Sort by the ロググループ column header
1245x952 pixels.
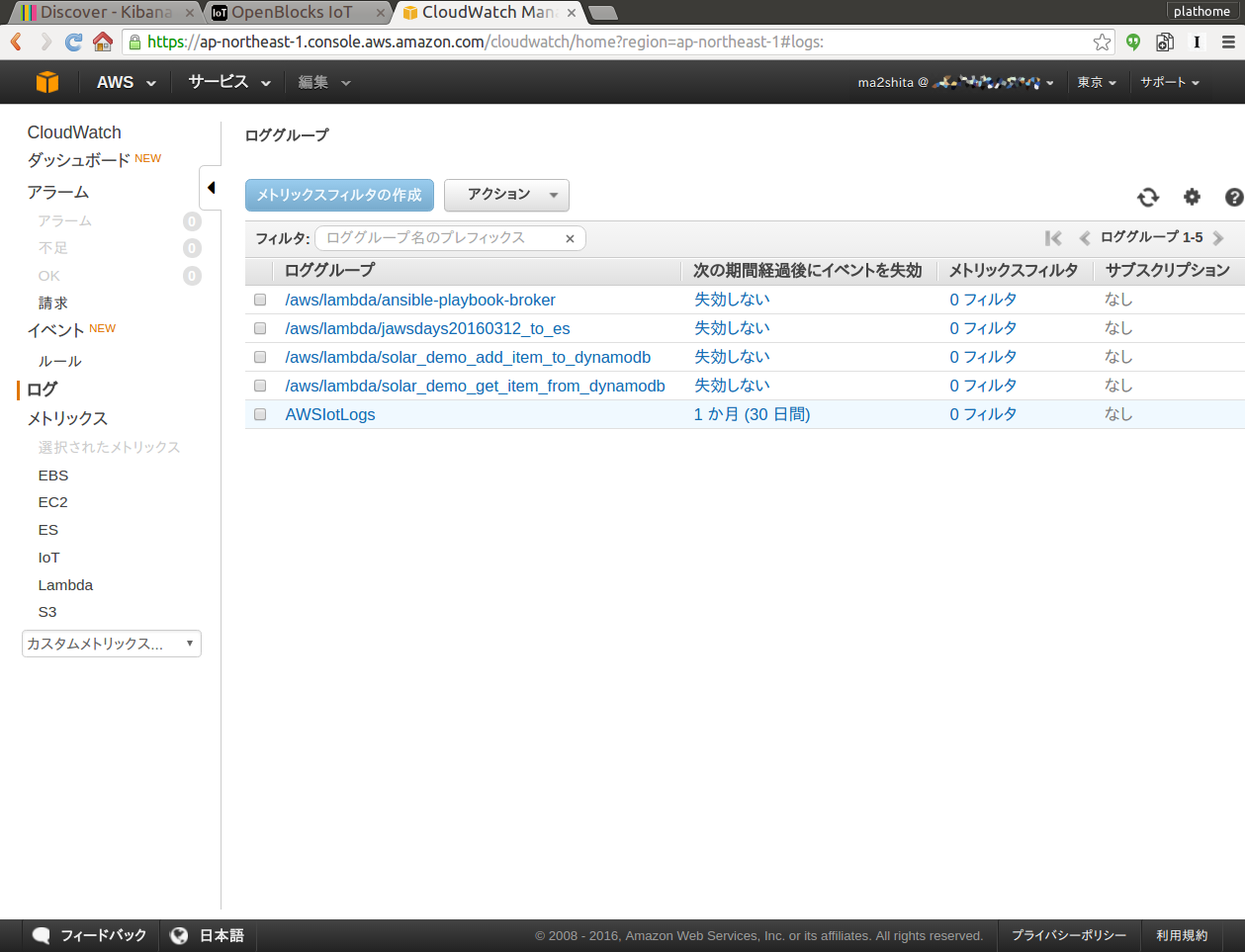click(330, 270)
